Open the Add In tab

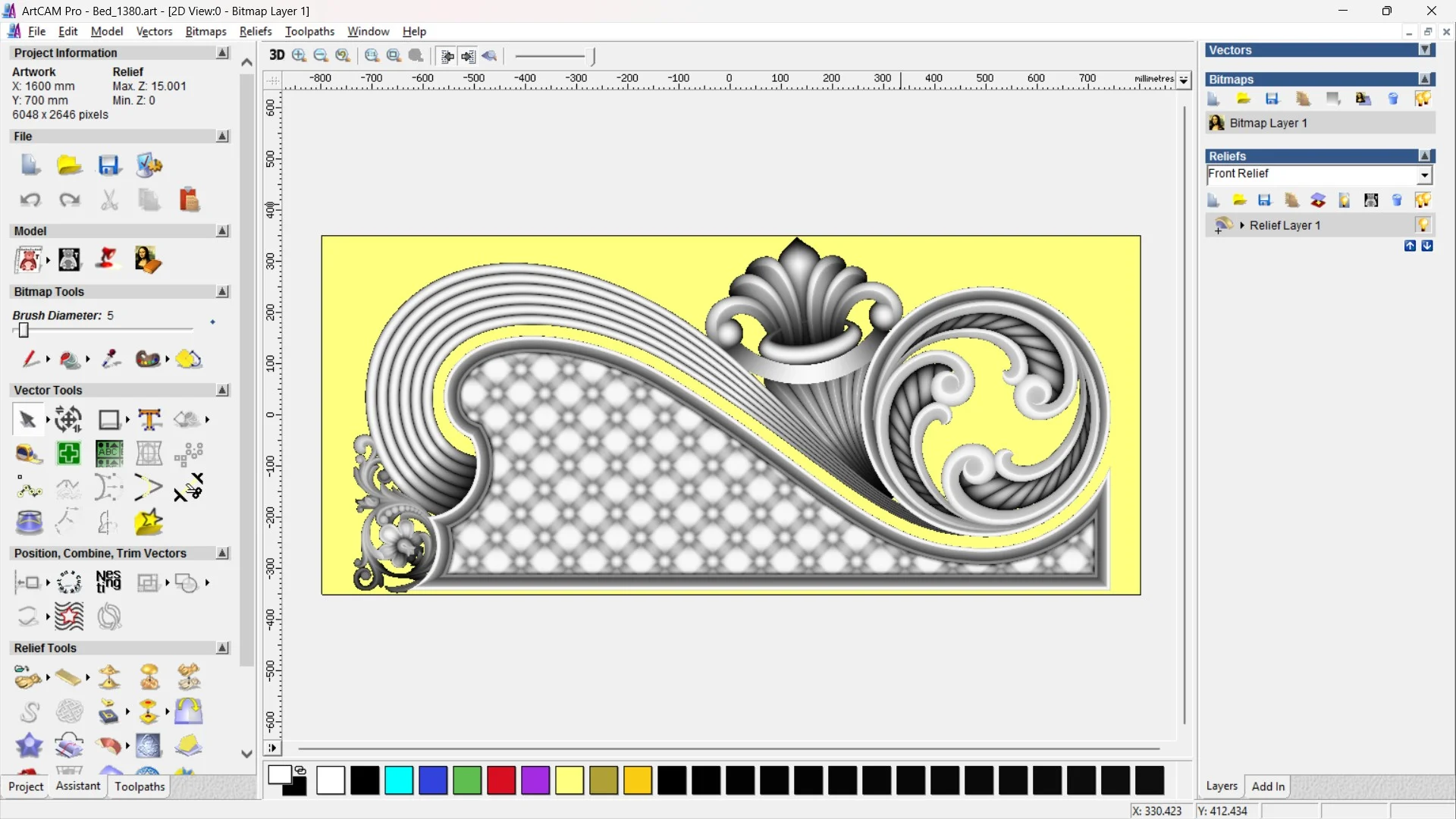tap(1268, 786)
